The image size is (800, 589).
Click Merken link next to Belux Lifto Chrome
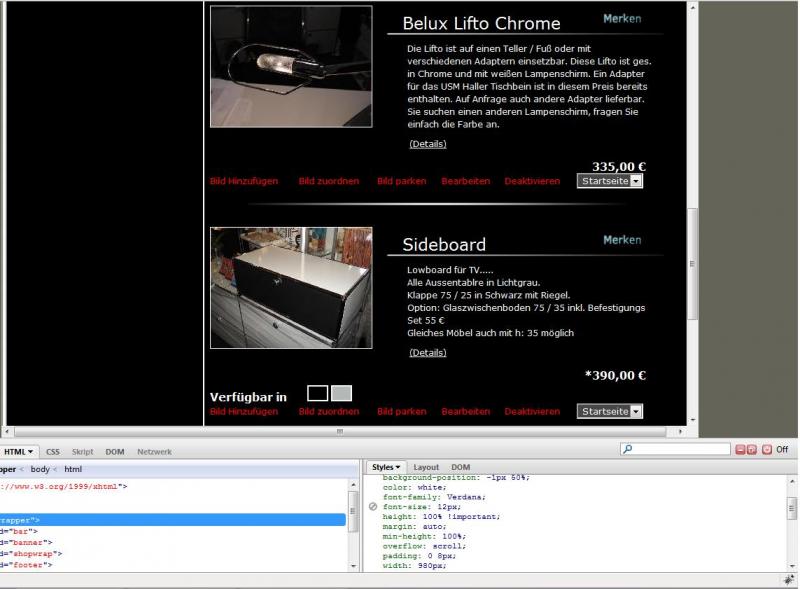[x=622, y=19]
